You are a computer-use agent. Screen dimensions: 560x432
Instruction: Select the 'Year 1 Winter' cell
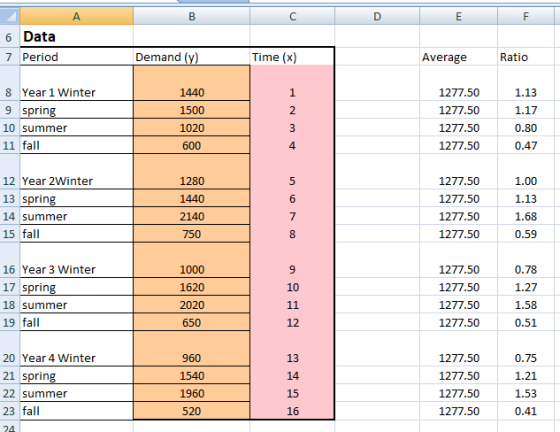click(x=76, y=83)
